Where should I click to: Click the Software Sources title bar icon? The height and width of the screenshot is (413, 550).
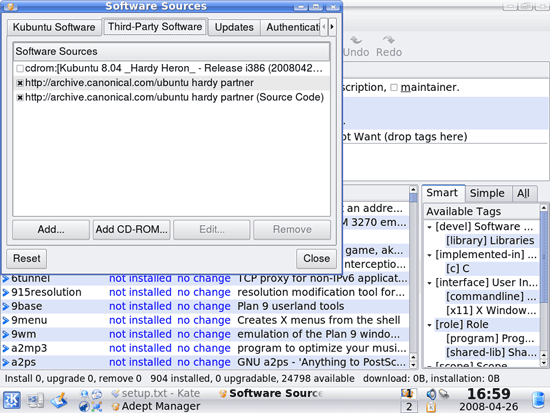pyautogui.click(x=11, y=6)
